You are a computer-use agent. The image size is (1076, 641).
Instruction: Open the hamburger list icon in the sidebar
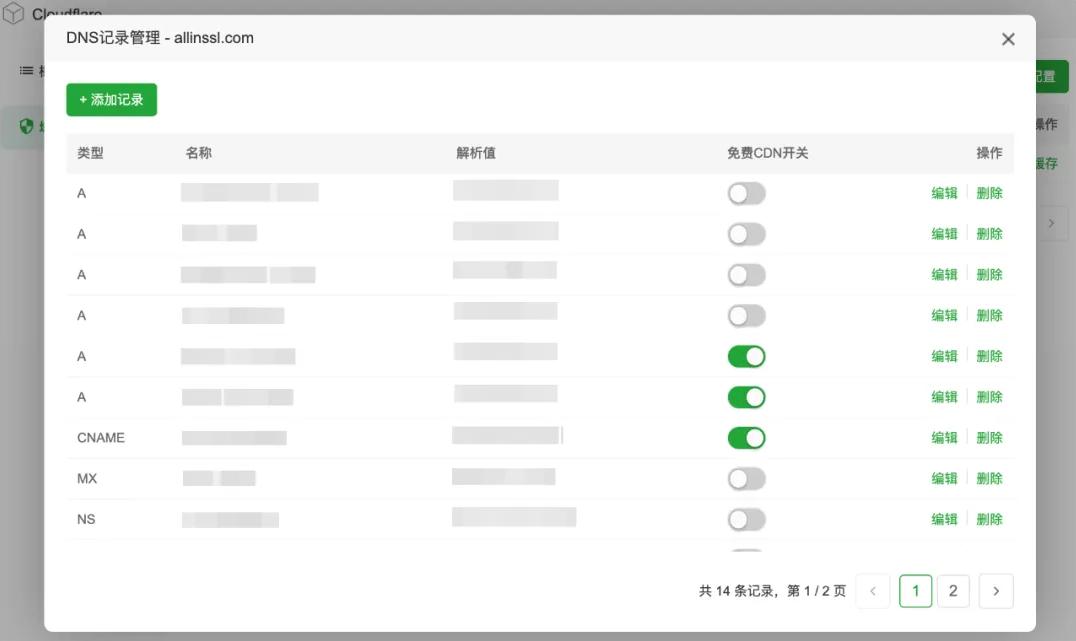[24, 70]
